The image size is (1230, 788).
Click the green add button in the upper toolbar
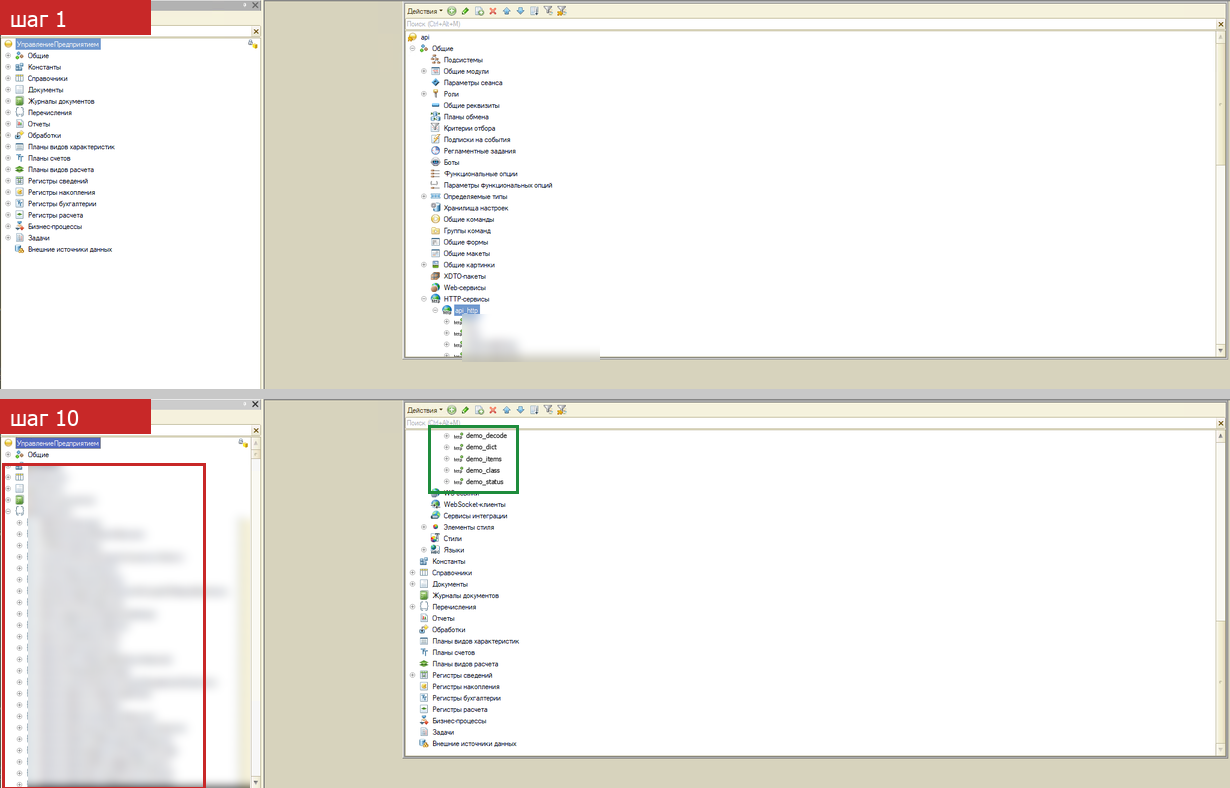coord(452,11)
